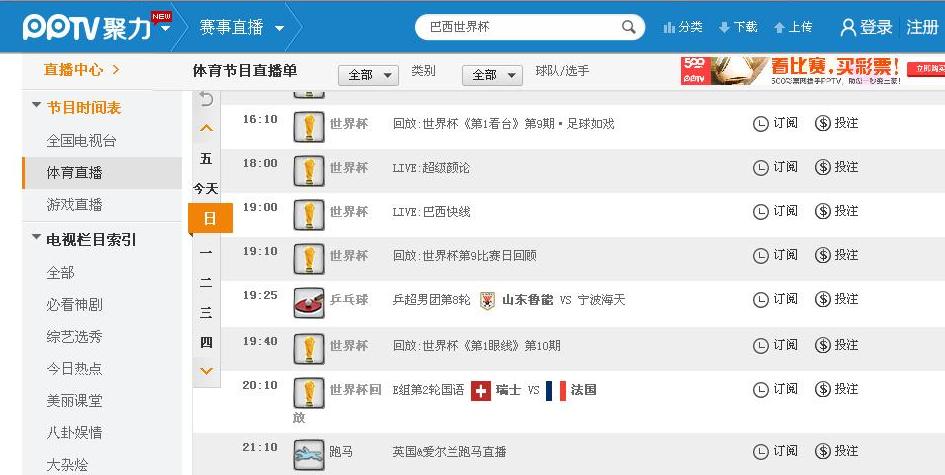This screenshot has height=475, width=945.
Task: Select day 四 in date selector
Action: [206, 342]
